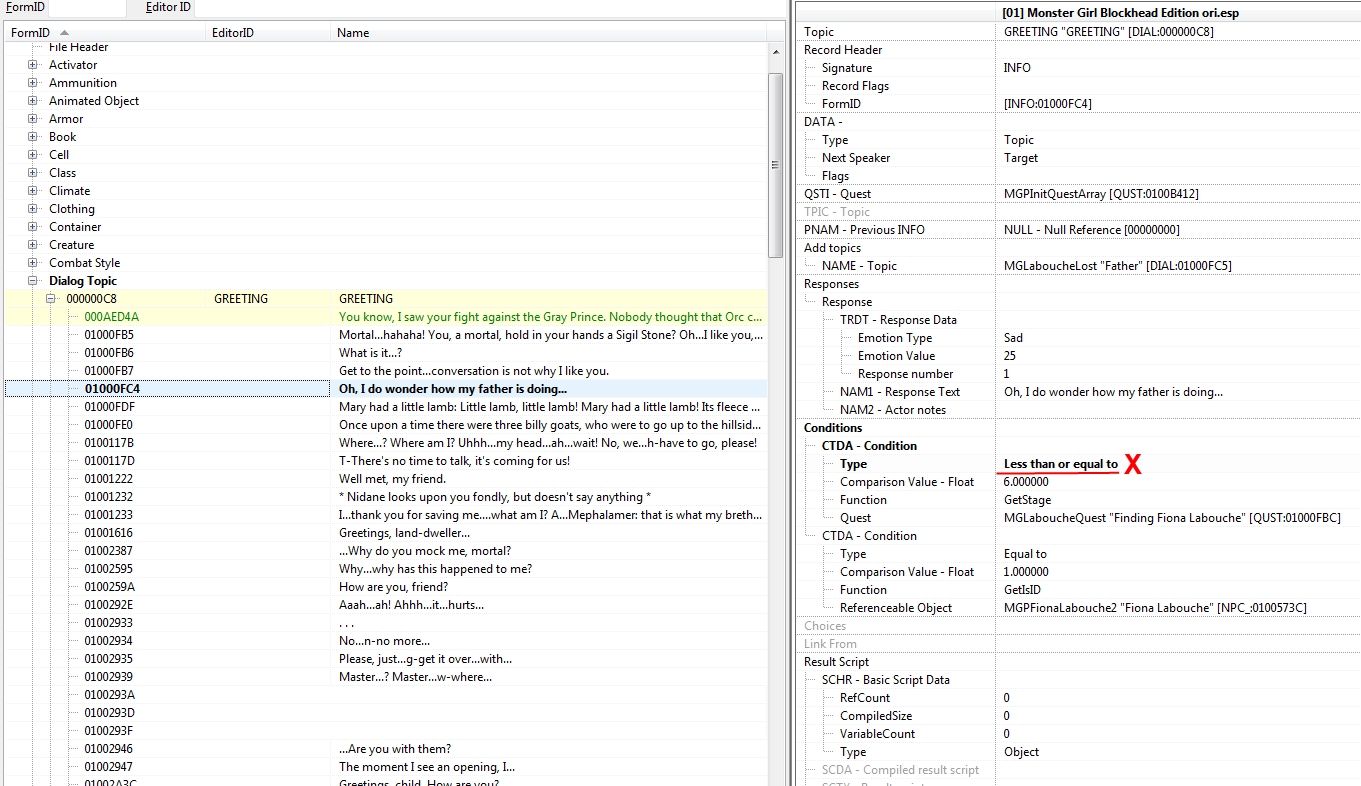Click the GetStage function value
The height and width of the screenshot is (786, 1361).
(x=1027, y=500)
